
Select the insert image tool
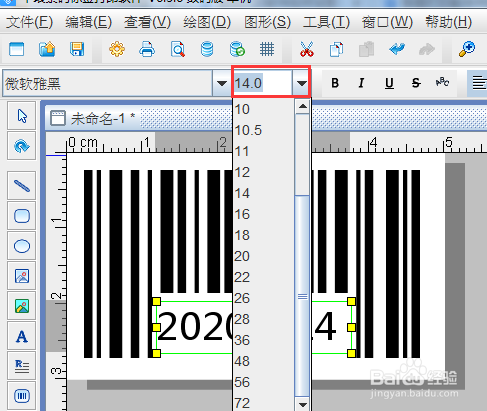tap(22, 276)
